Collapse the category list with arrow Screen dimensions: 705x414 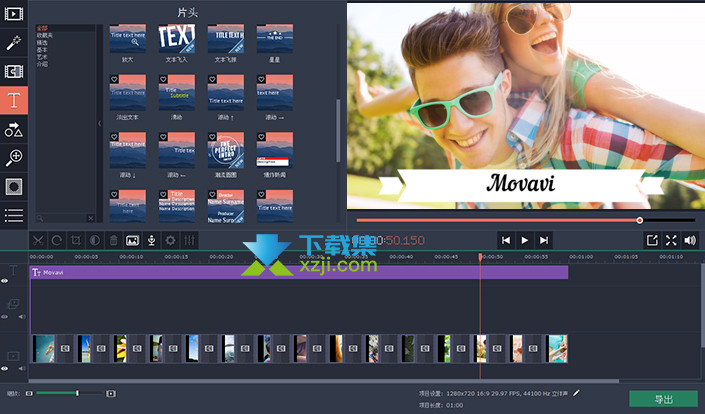(99, 123)
